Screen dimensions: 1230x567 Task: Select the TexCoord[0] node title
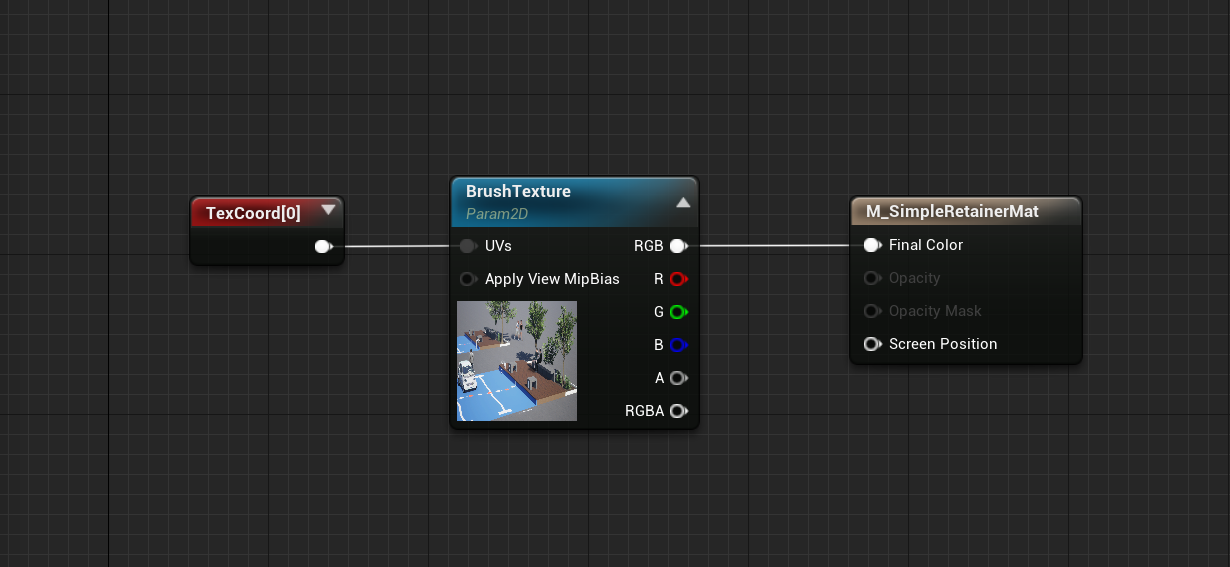[x=253, y=213]
